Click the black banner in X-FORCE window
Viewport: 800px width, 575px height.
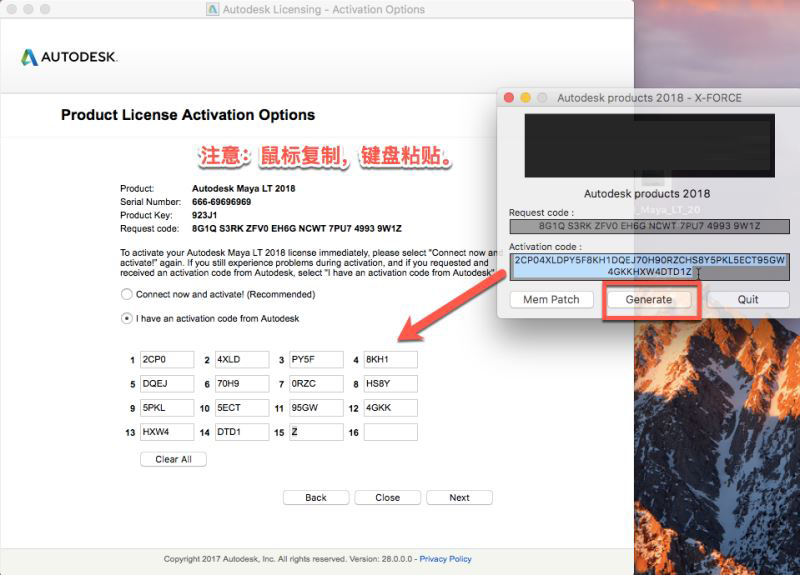pyautogui.click(x=649, y=146)
